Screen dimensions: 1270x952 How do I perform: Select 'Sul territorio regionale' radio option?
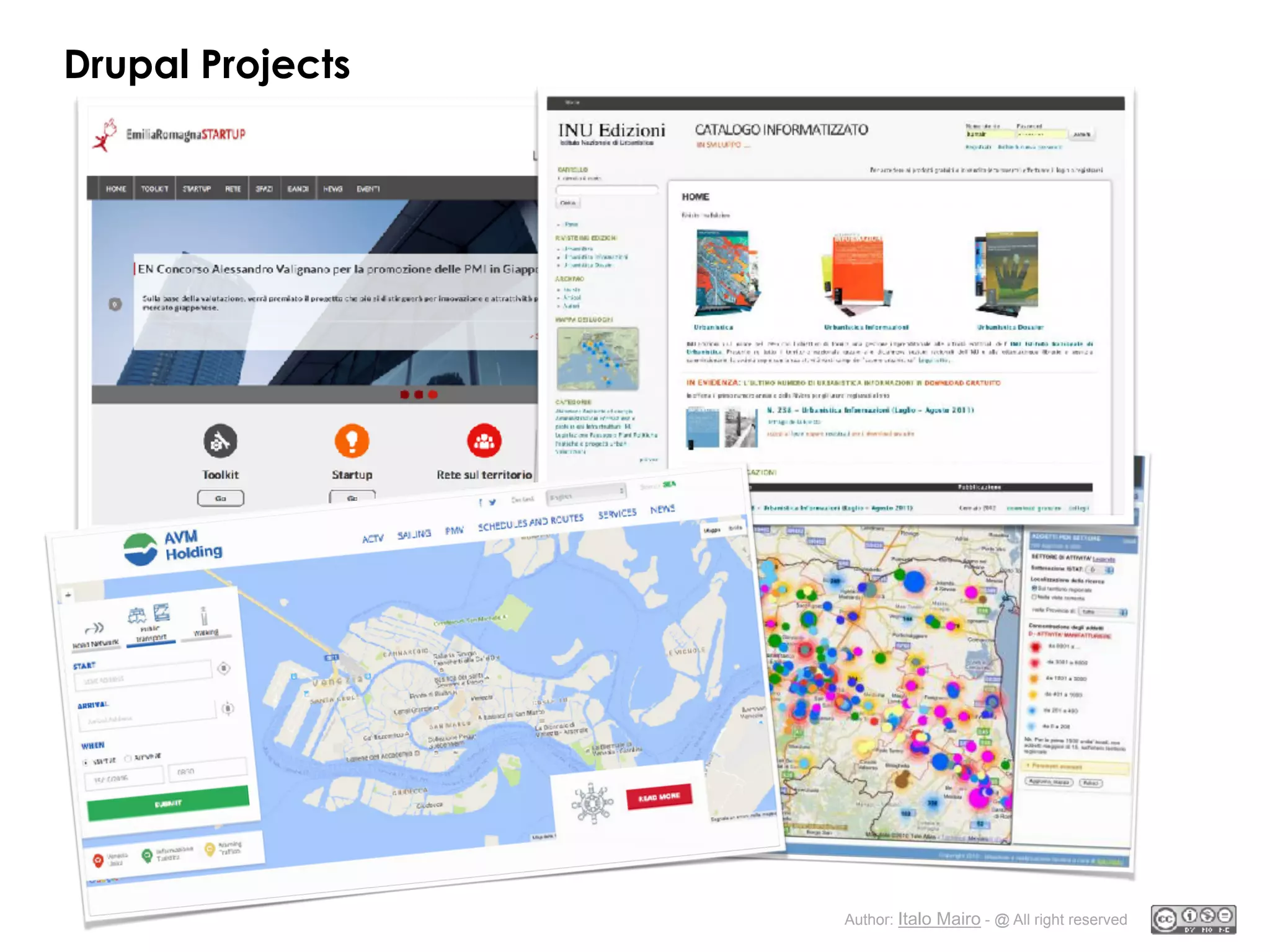tap(1034, 588)
